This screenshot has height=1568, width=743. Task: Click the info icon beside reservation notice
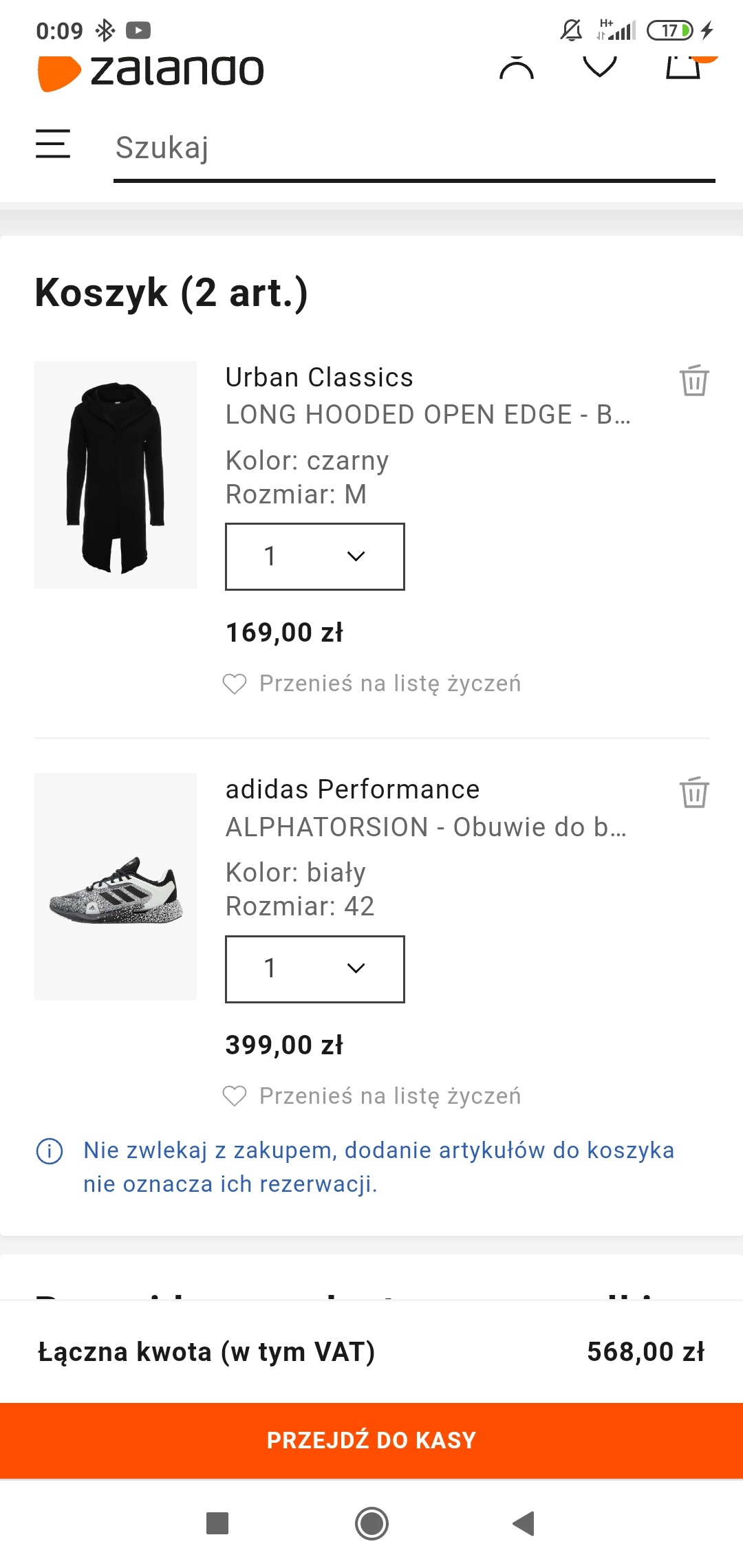tap(50, 1151)
